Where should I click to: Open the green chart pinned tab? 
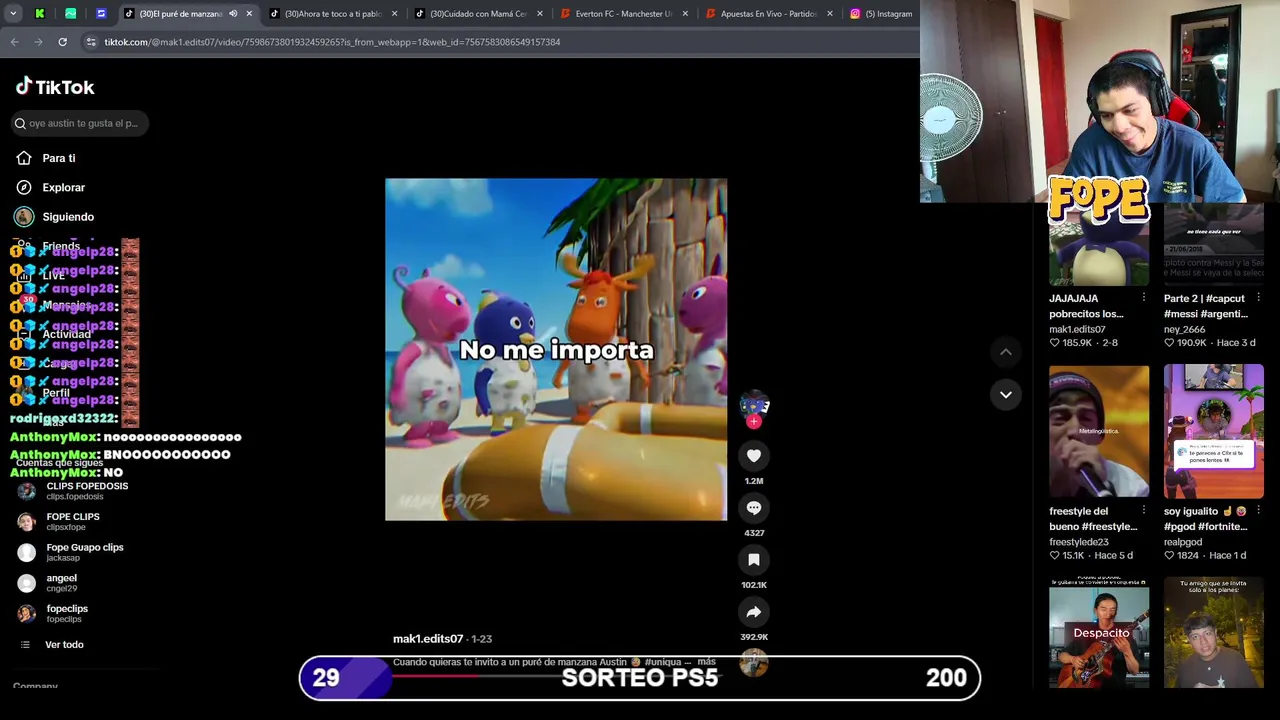[x=70, y=14]
